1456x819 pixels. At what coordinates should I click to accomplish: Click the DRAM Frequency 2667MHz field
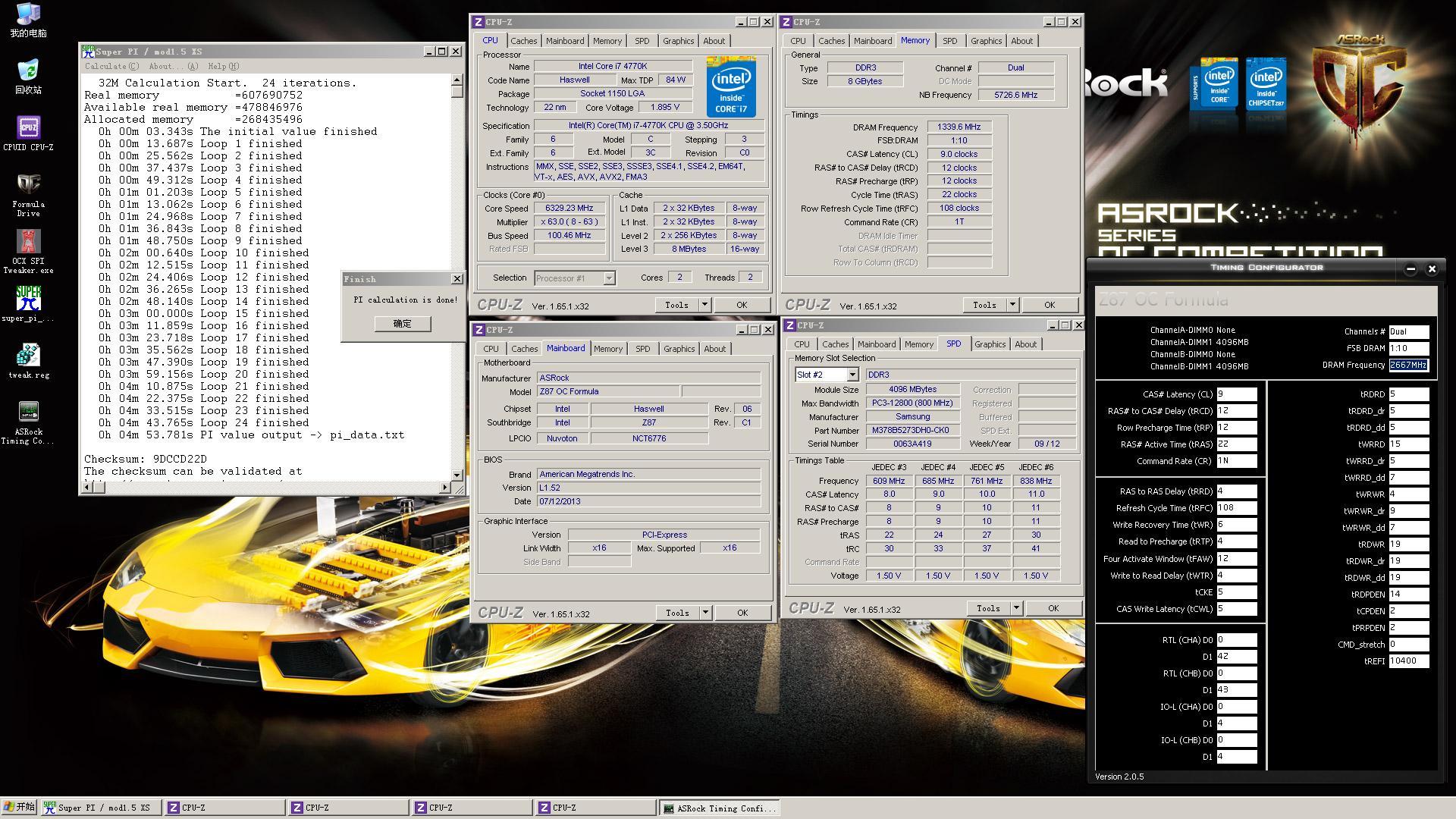coord(1409,365)
